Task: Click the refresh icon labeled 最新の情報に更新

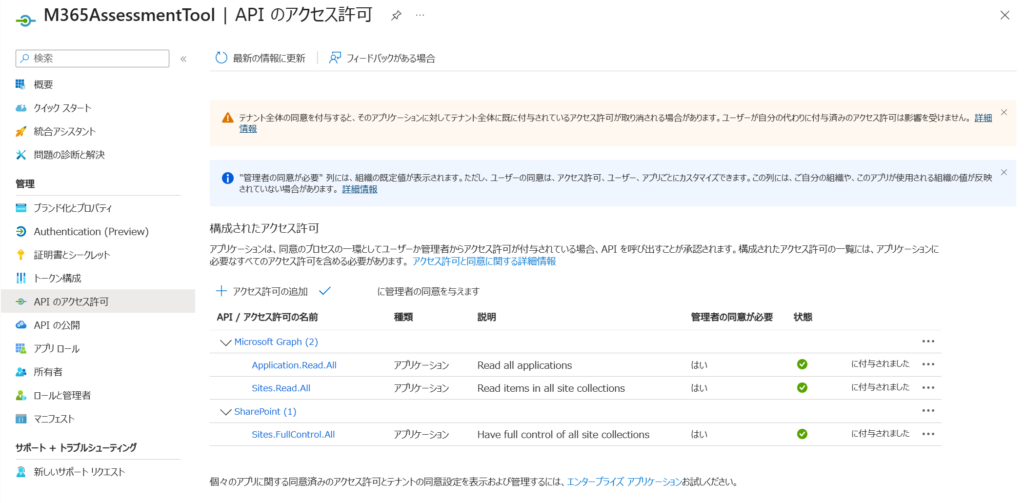Action: pos(221,58)
